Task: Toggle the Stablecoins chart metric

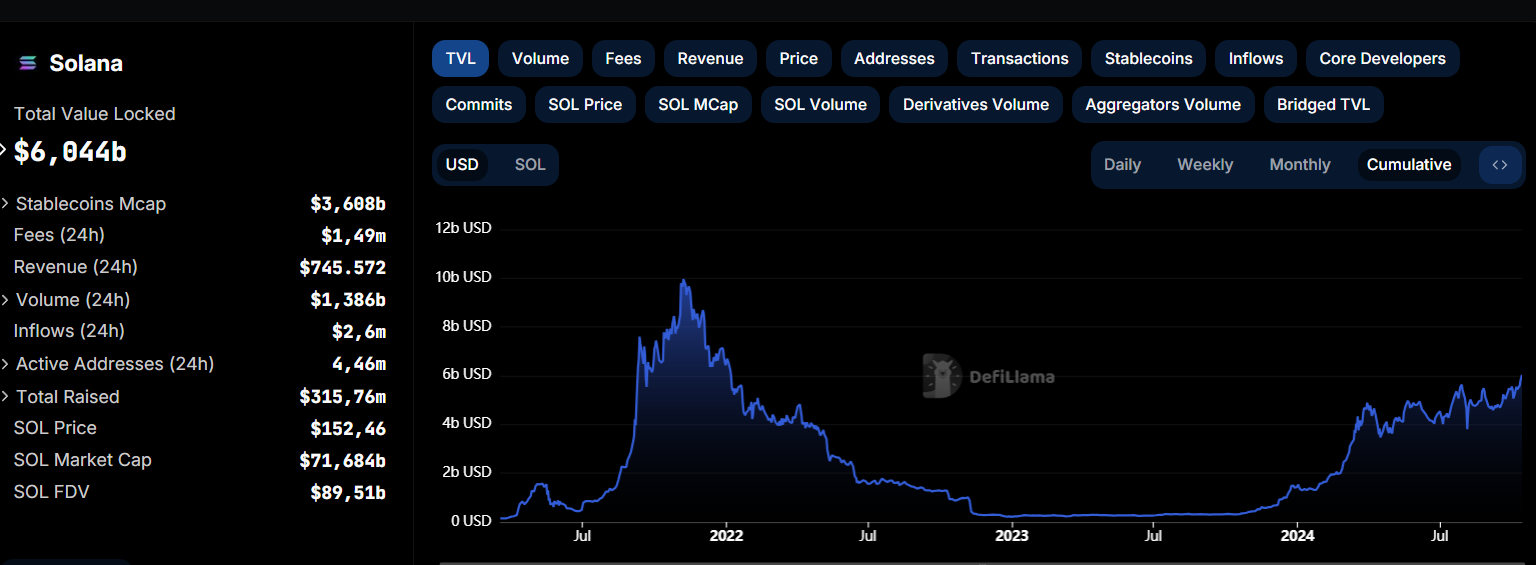Action: [x=1148, y=59]
